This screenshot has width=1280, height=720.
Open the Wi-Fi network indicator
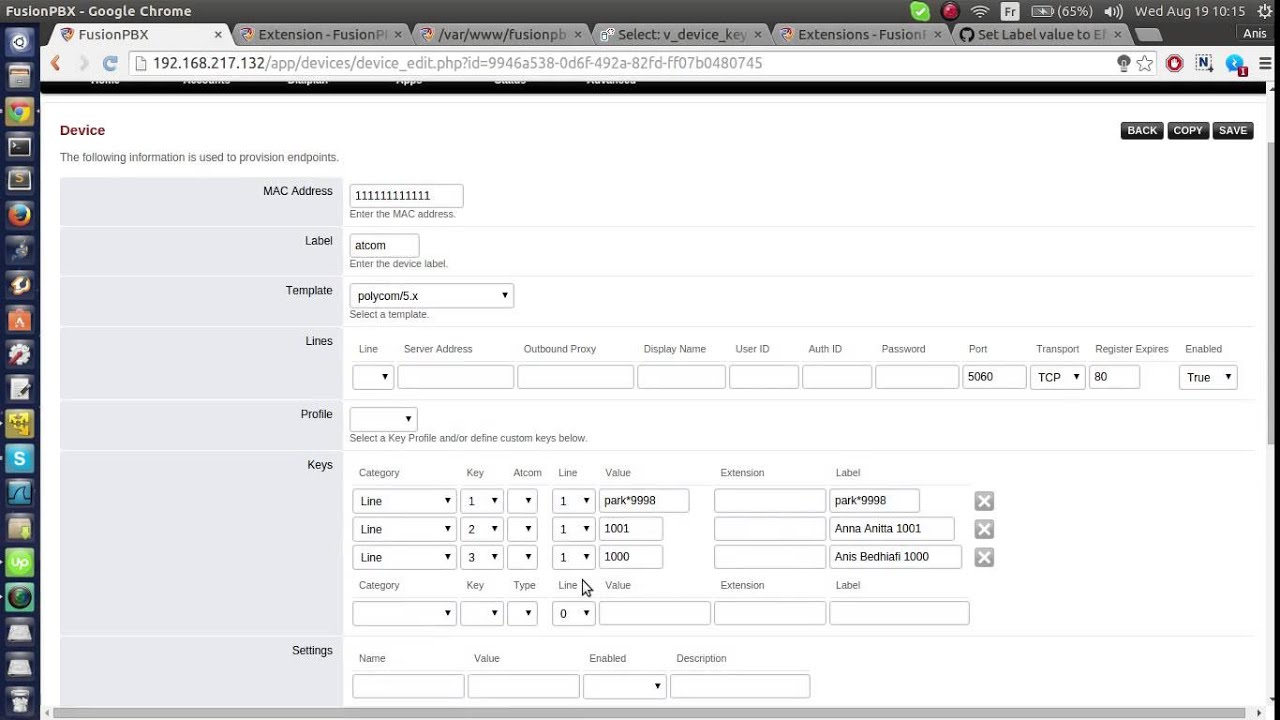point(980,11)
